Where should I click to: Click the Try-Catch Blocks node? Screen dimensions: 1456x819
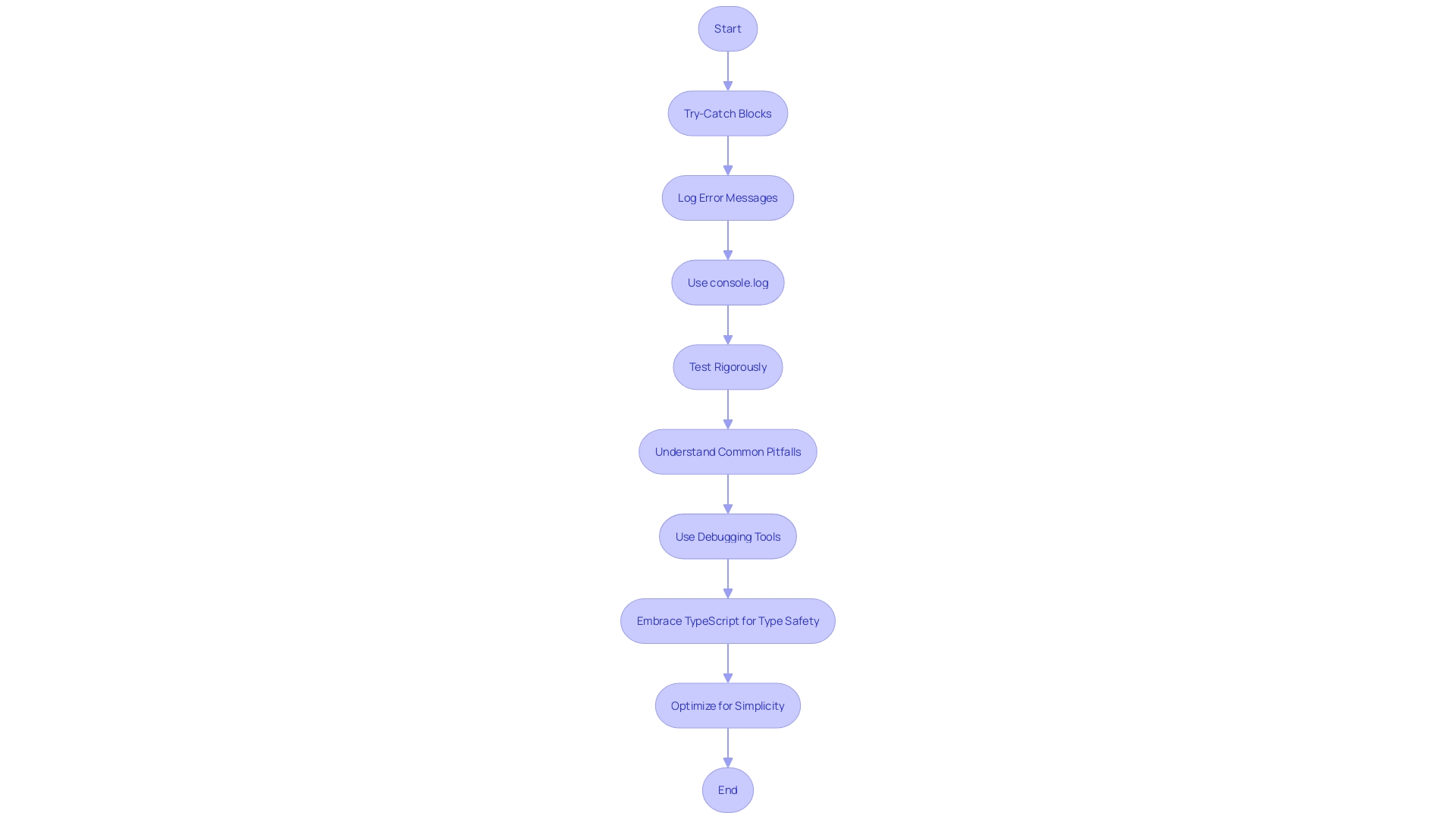pyautogui.click(x=728, y=112)
